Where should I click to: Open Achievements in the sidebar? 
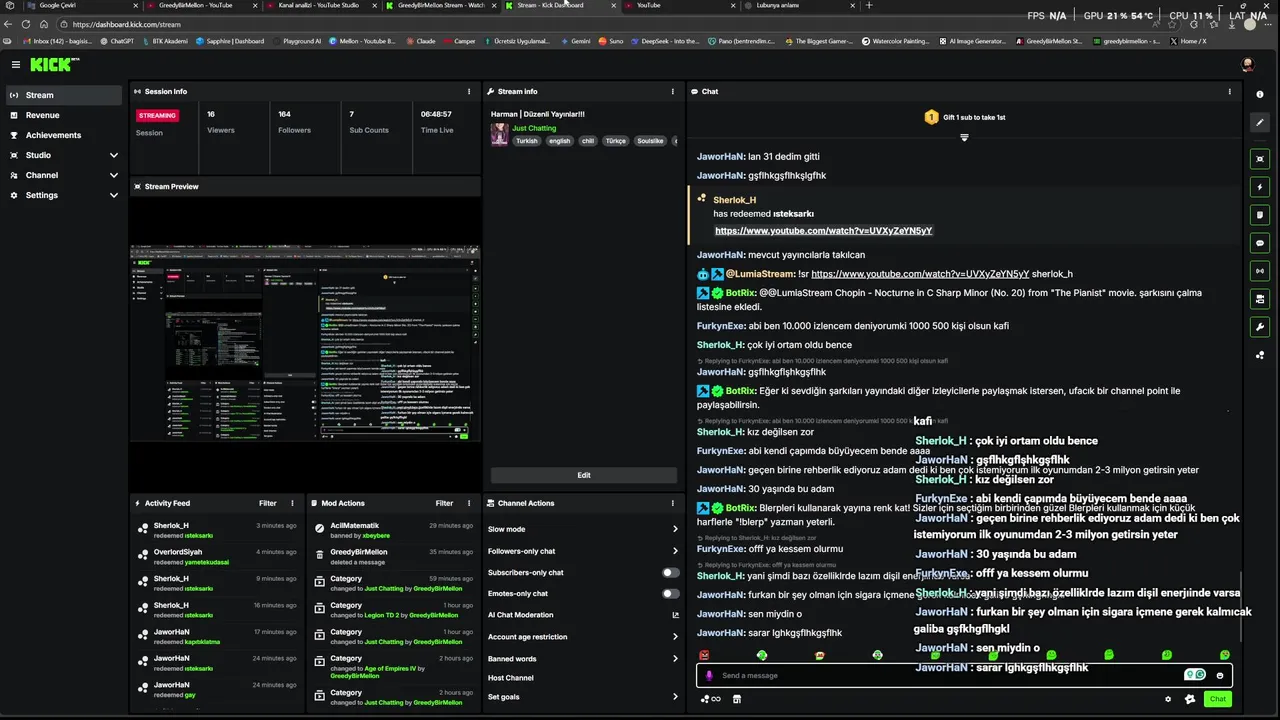click(65, 135)
